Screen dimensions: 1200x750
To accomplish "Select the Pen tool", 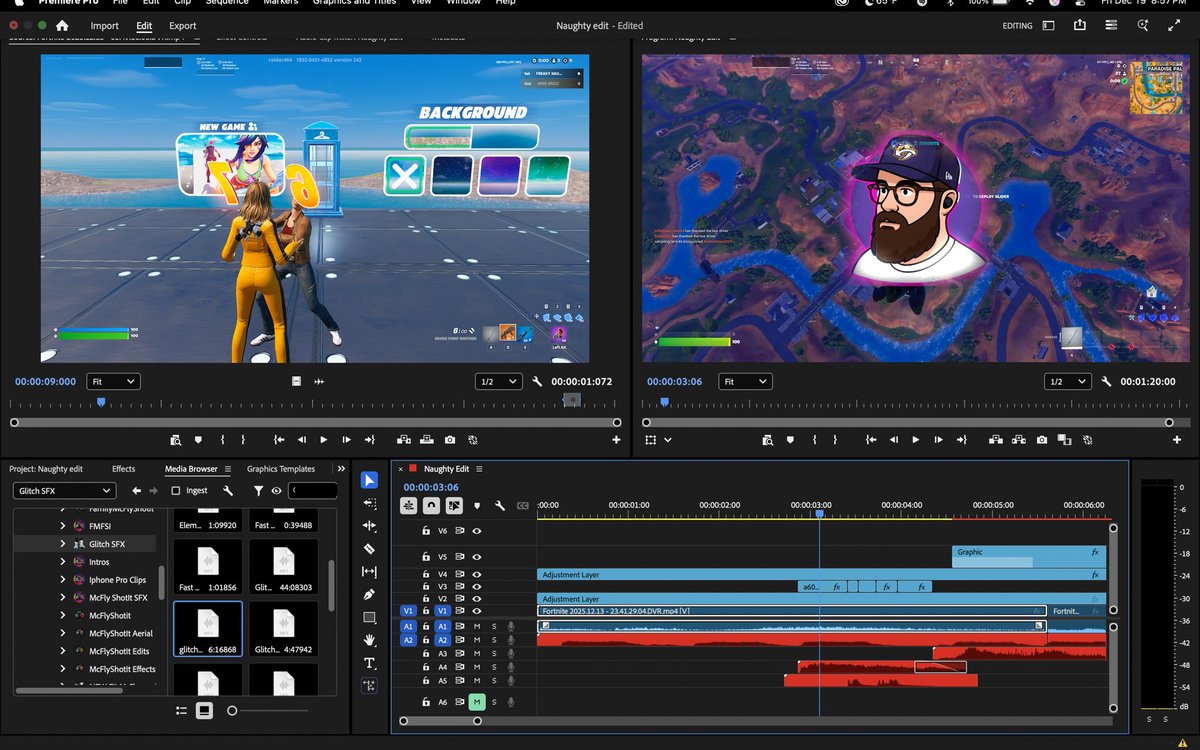I will click(x=369, y=595).
